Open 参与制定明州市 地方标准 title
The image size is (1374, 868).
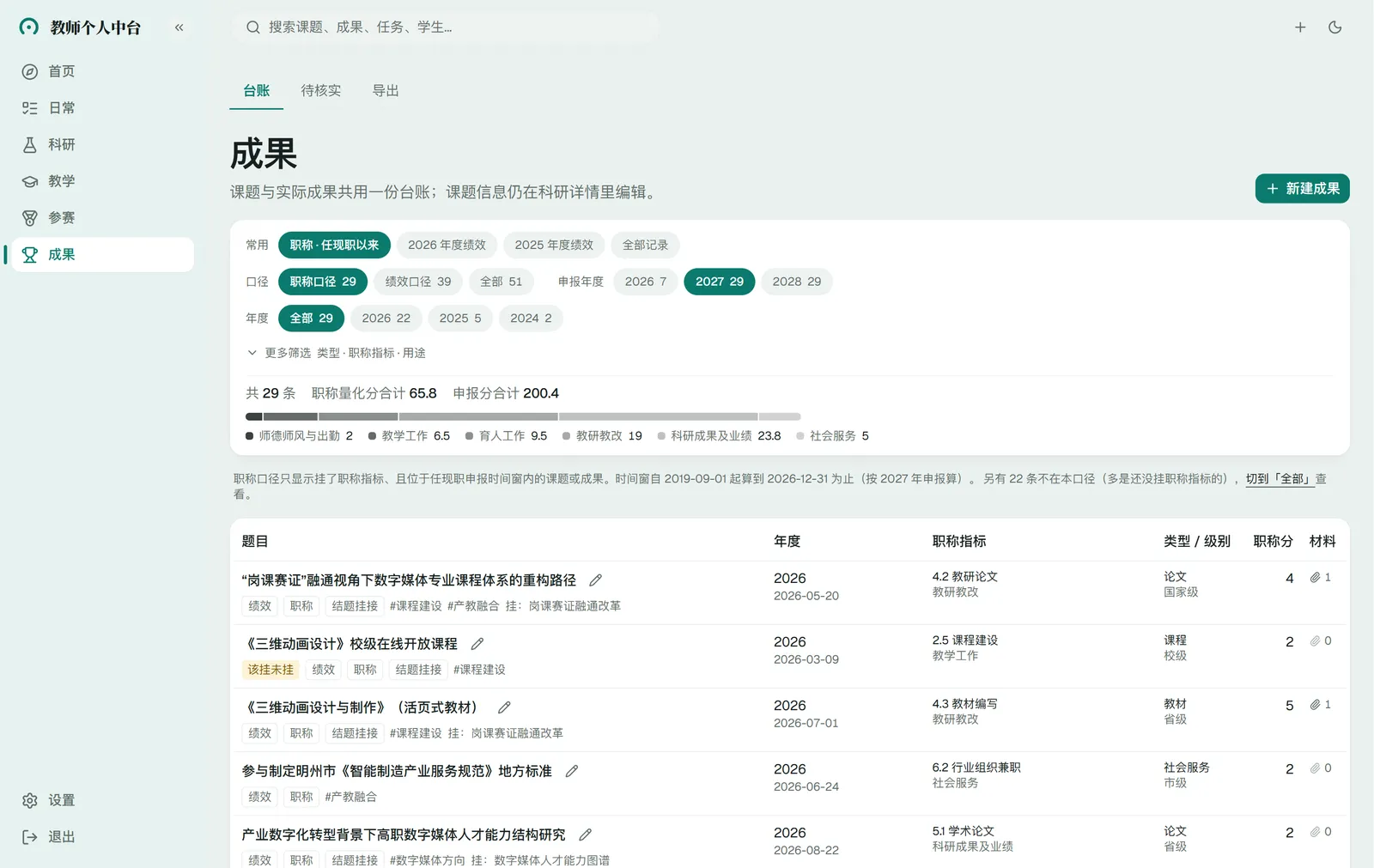(x=397, y=771)
